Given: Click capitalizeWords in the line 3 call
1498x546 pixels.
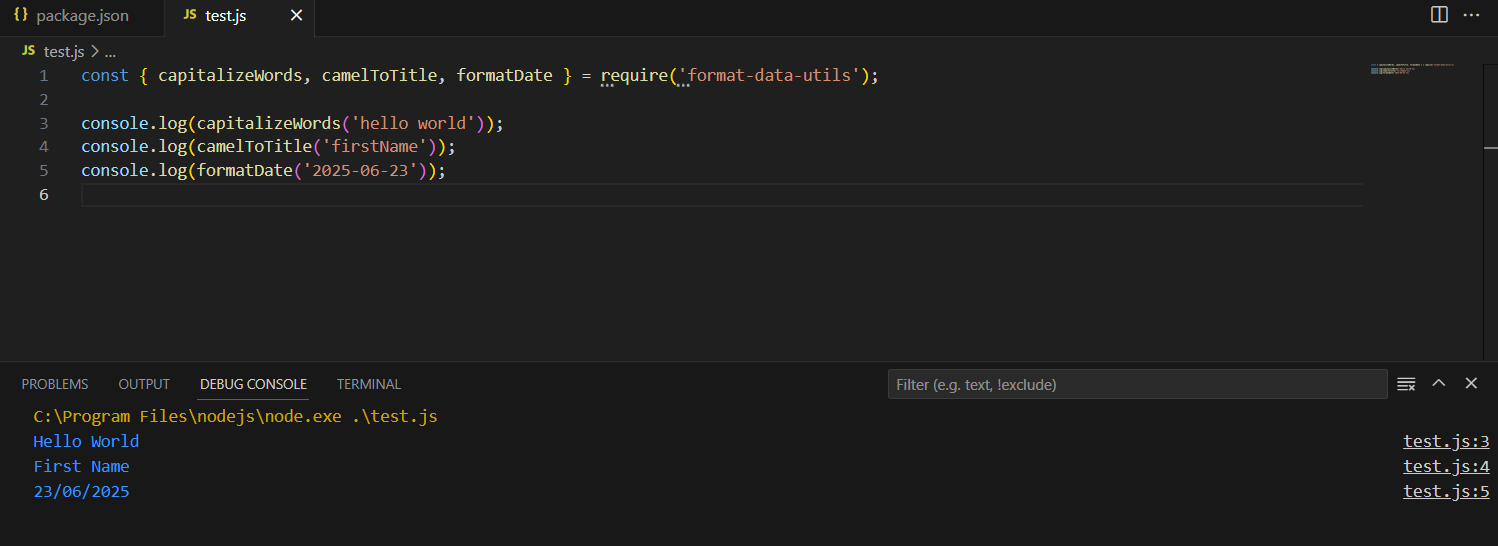Looking at the screenshot, I should coord(268,123).
